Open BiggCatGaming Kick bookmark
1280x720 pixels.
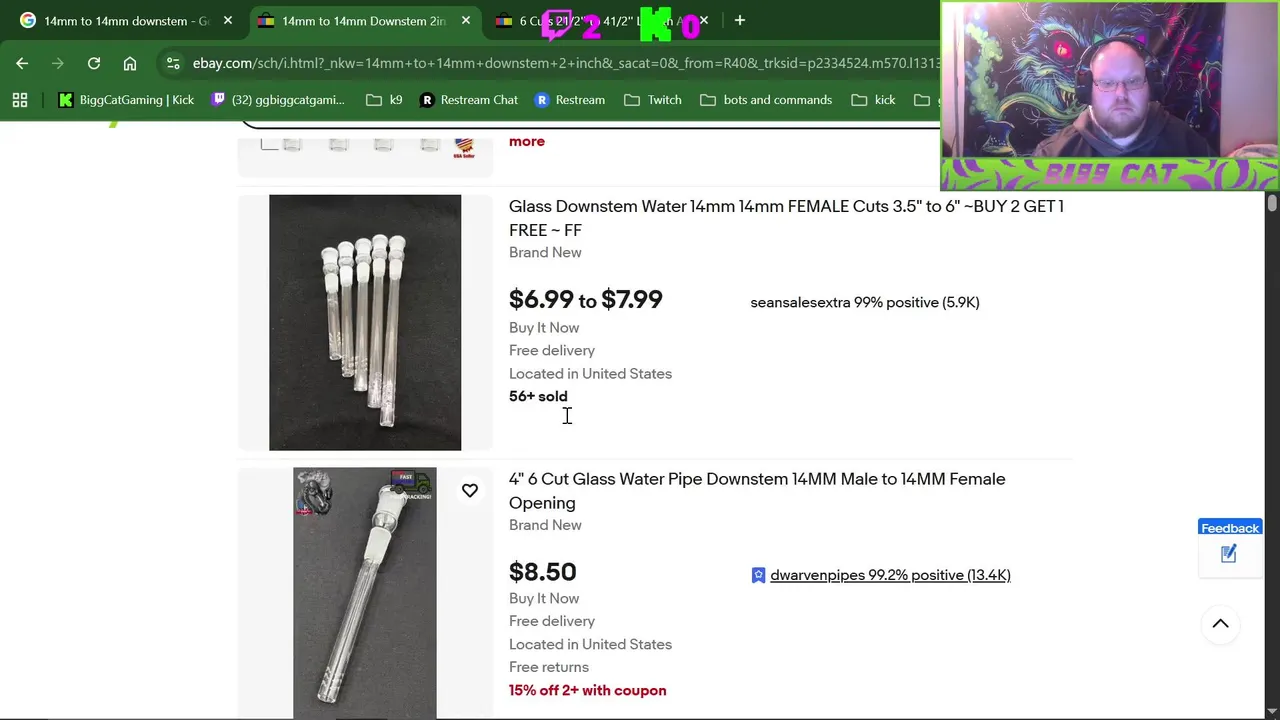[126, 100]
